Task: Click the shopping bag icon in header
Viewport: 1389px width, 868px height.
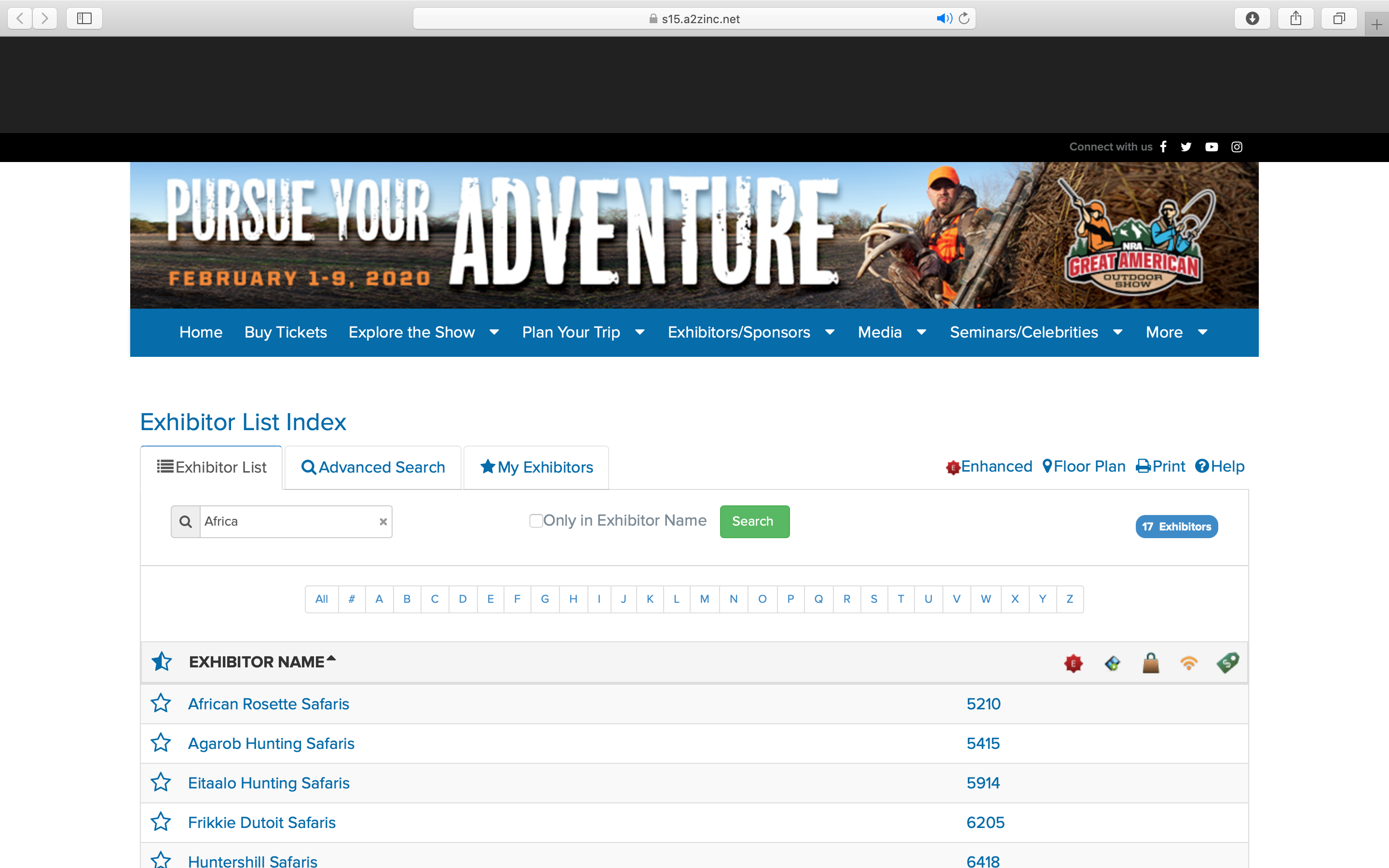Action: click(1151, 663)
